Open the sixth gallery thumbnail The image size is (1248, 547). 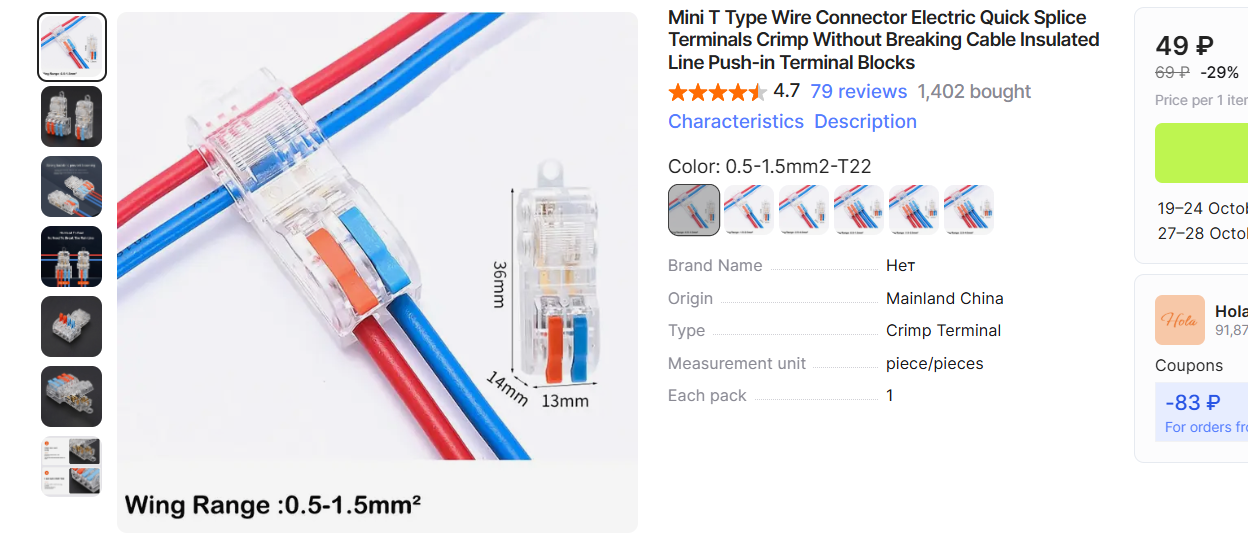coord(72,397)
